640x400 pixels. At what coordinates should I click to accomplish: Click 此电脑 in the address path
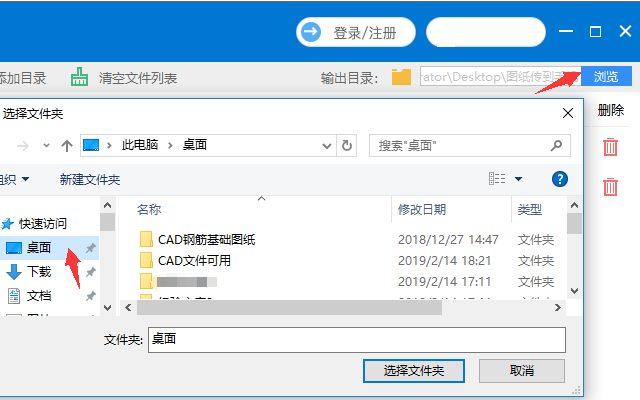(140, 145)
